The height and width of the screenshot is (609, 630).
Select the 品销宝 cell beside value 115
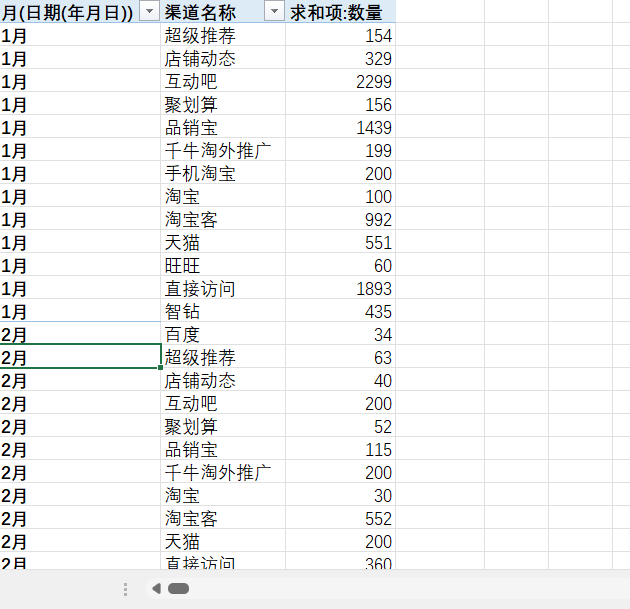(x=223, y=449)
